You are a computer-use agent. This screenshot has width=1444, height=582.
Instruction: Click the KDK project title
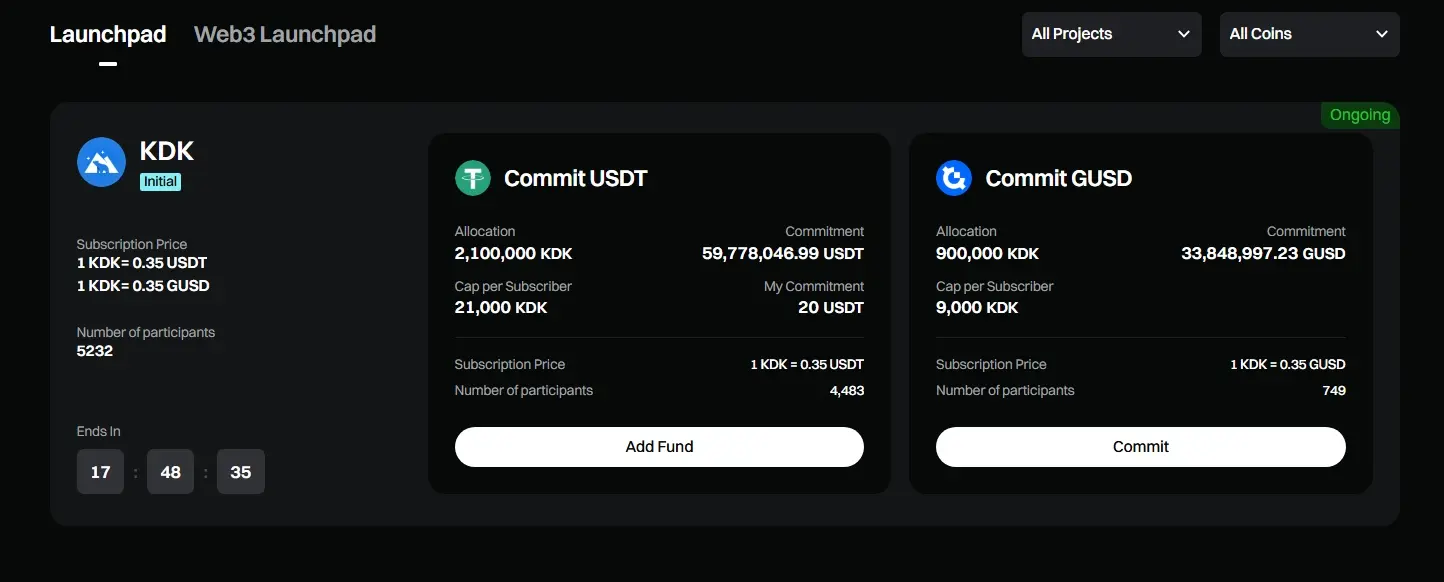167,151
